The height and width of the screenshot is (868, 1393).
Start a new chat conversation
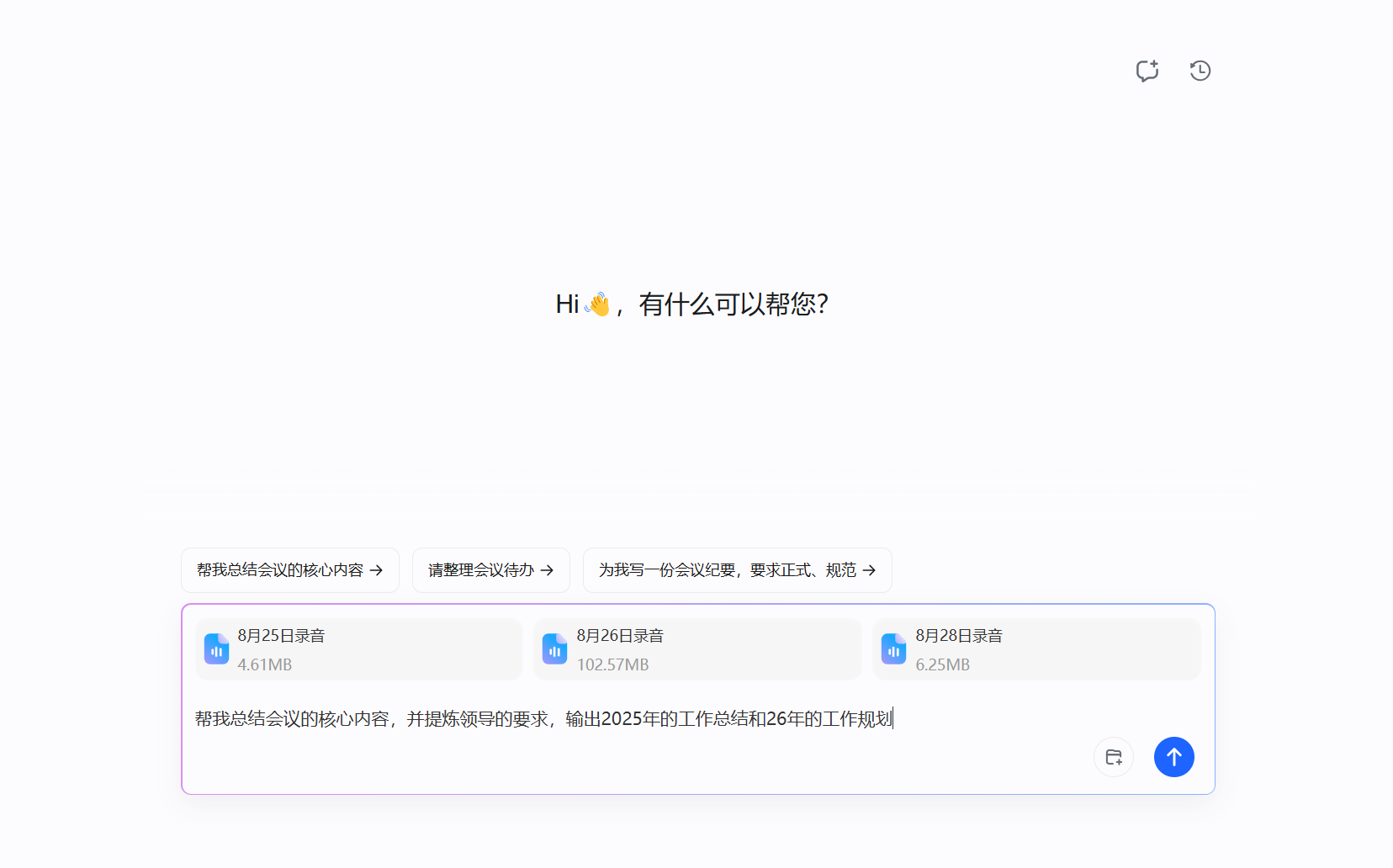pos(1147,71)
